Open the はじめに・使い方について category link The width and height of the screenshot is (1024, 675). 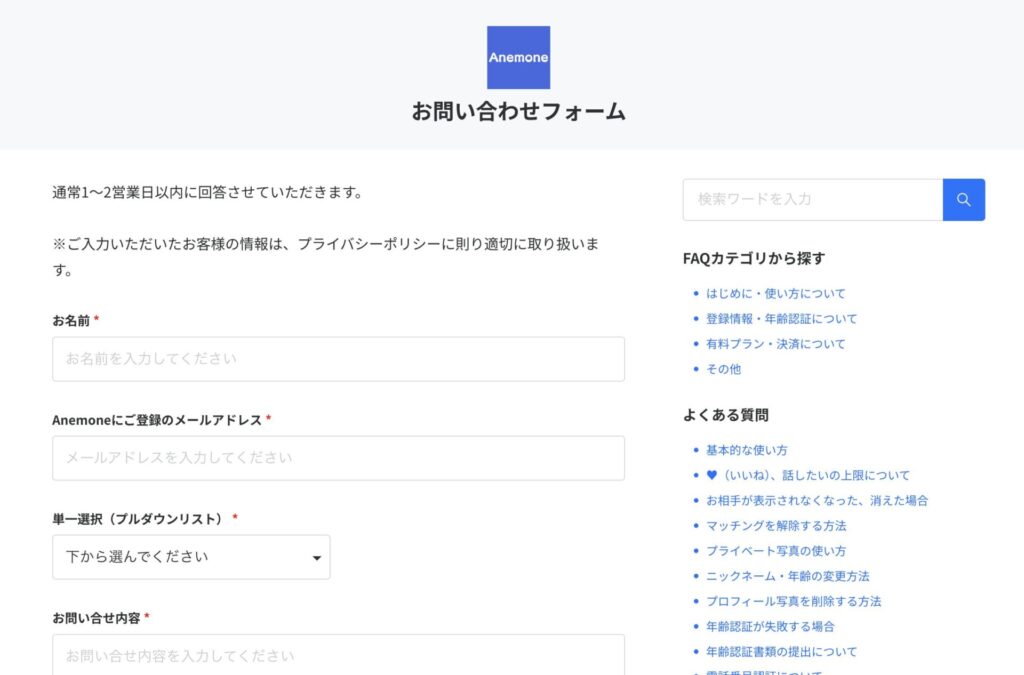(x=778, y=293)
